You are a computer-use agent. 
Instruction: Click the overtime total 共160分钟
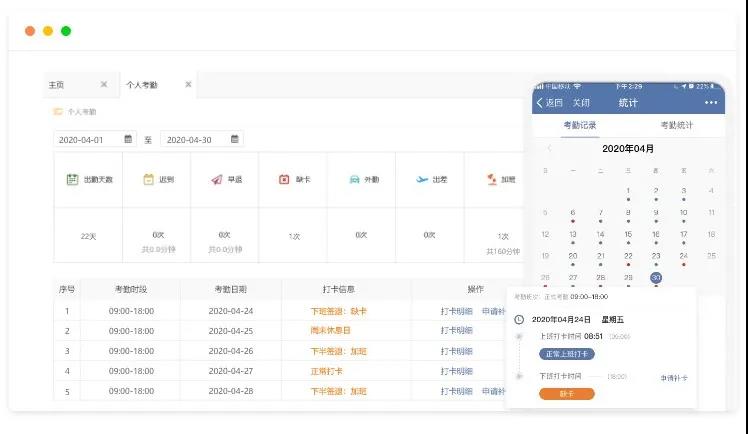503,251
